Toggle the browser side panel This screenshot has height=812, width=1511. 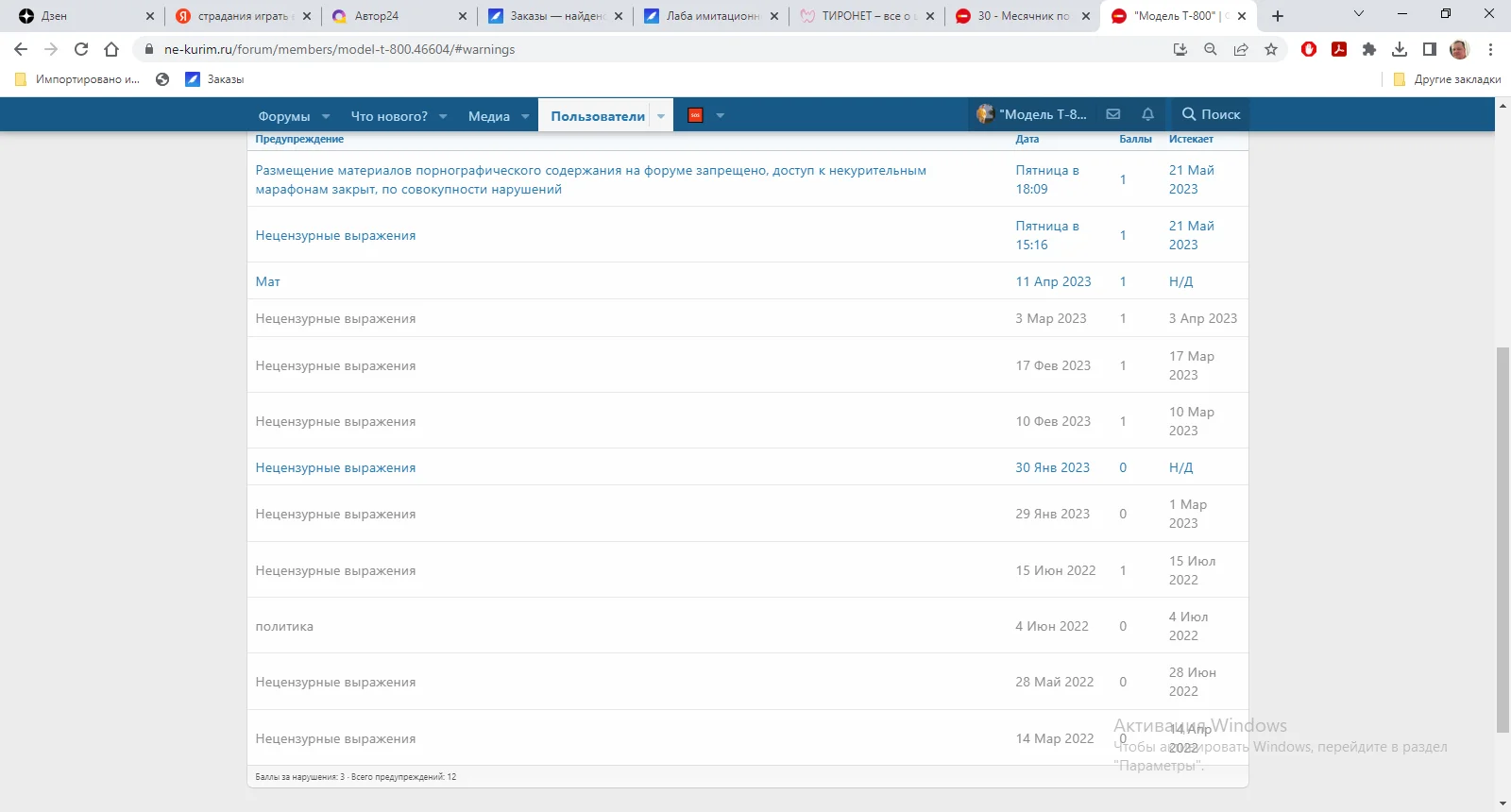[x=1430, y=49]
